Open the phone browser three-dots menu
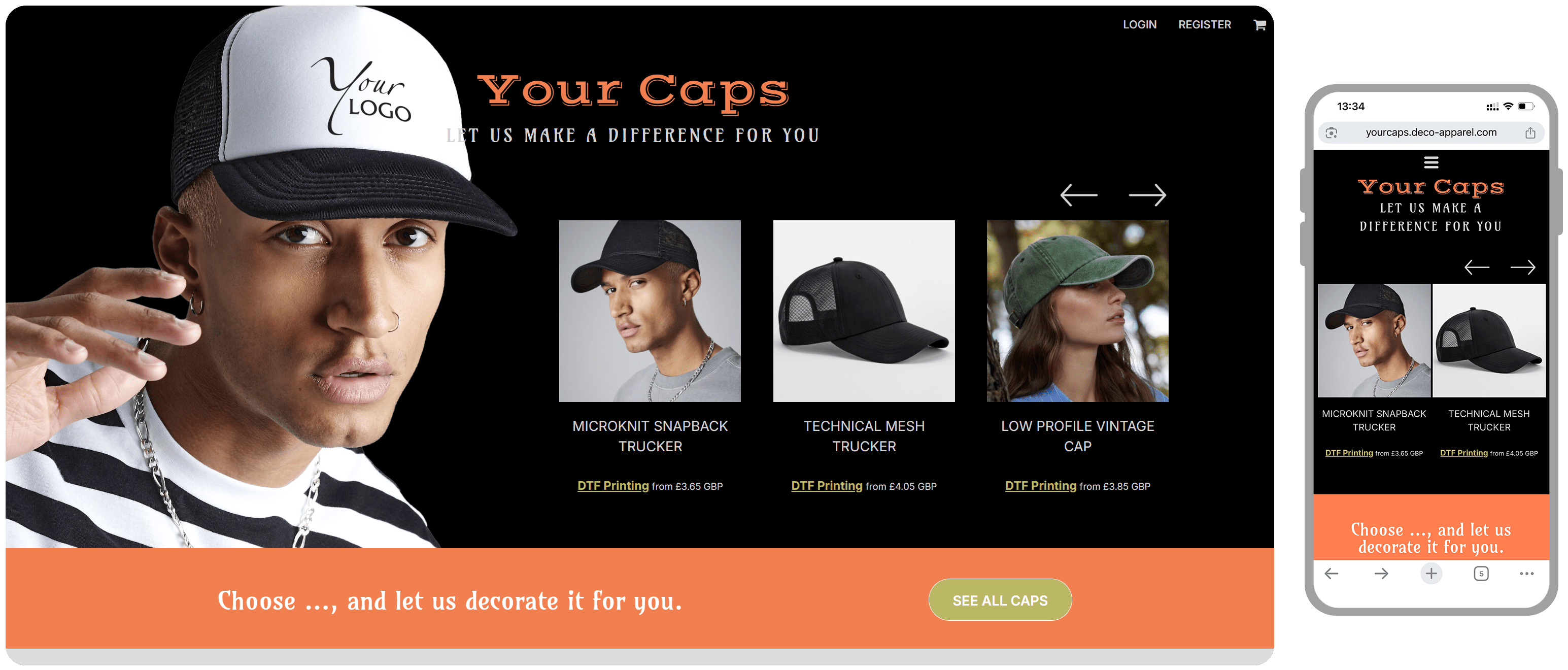1568x670 pixels. 1526,574
